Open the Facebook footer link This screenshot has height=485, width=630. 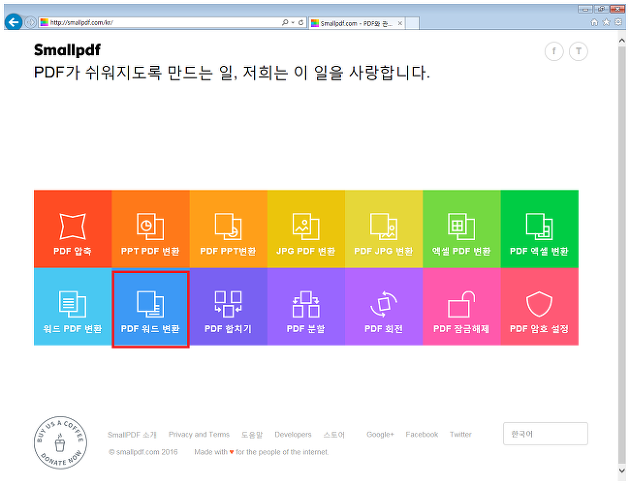(421, 435)
